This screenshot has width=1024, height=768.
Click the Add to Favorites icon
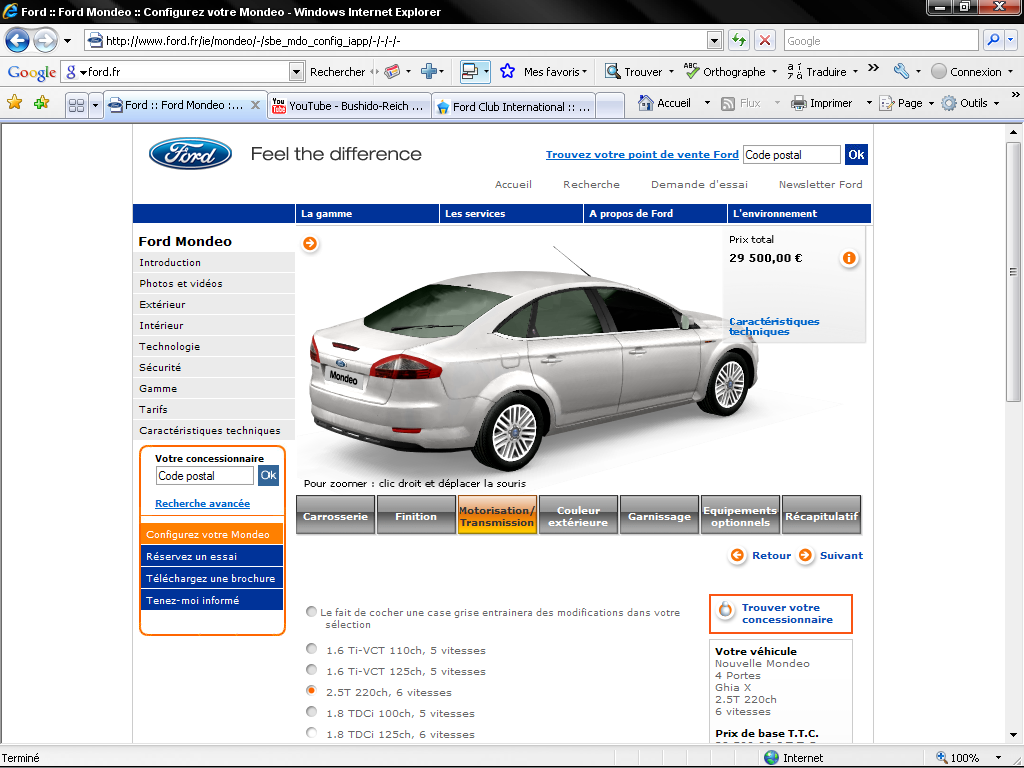click(42, 103)
